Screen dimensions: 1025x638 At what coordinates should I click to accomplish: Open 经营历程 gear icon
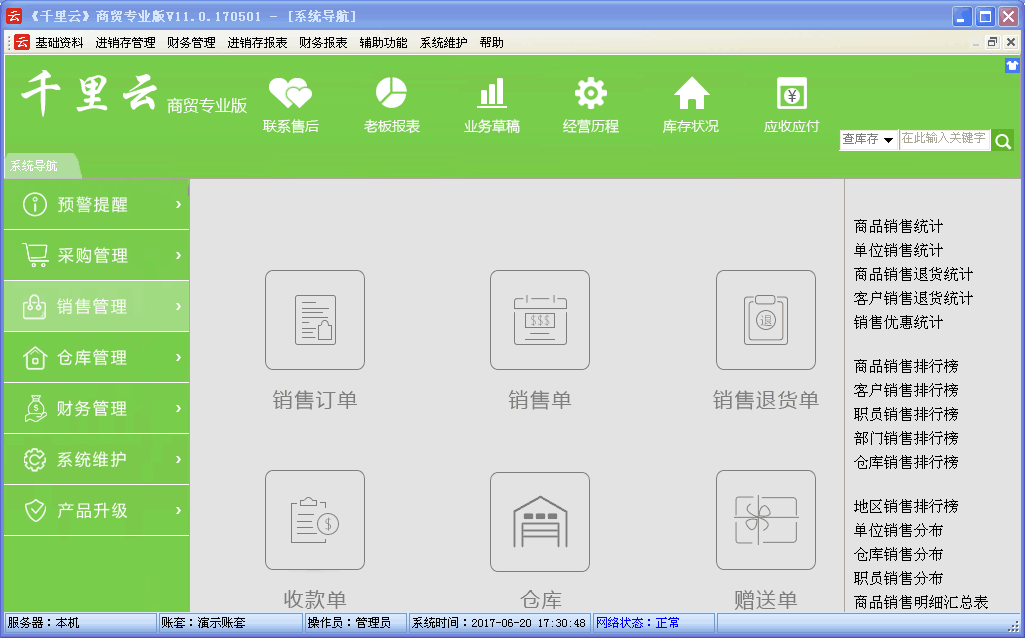click(590, 94)
